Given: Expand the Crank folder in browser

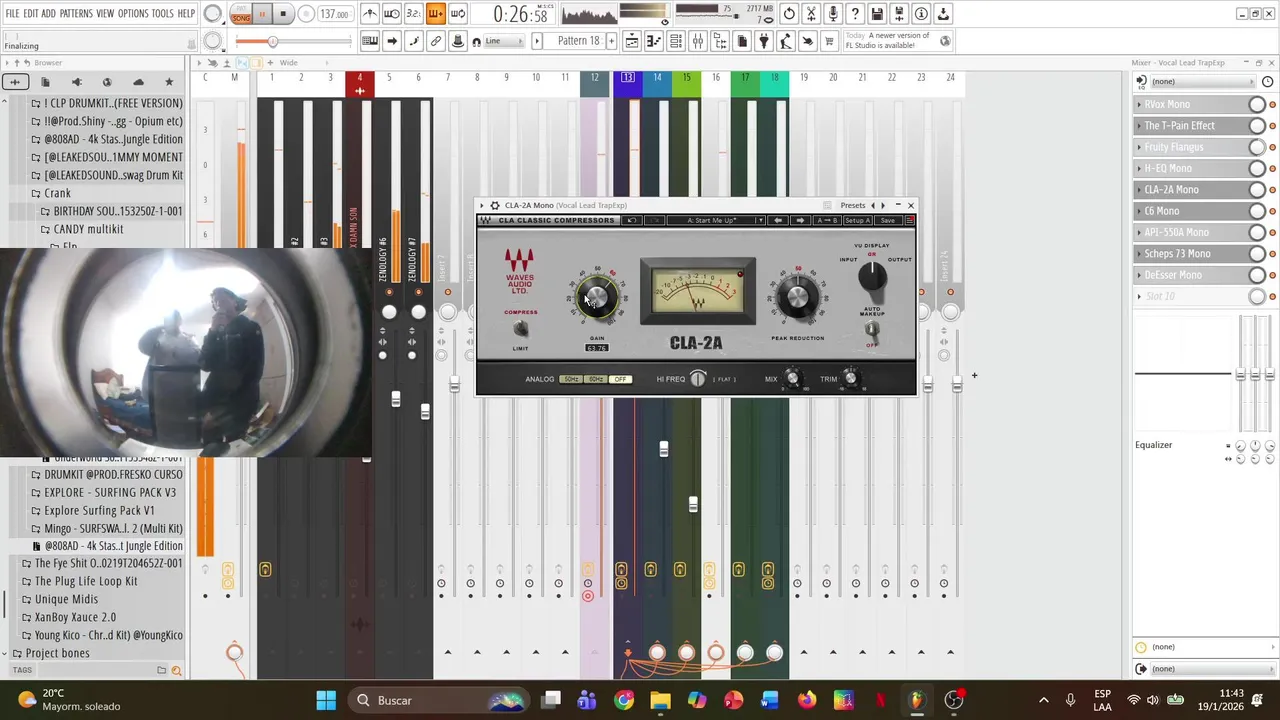Looking at the screenshot, I should point(57,193).
